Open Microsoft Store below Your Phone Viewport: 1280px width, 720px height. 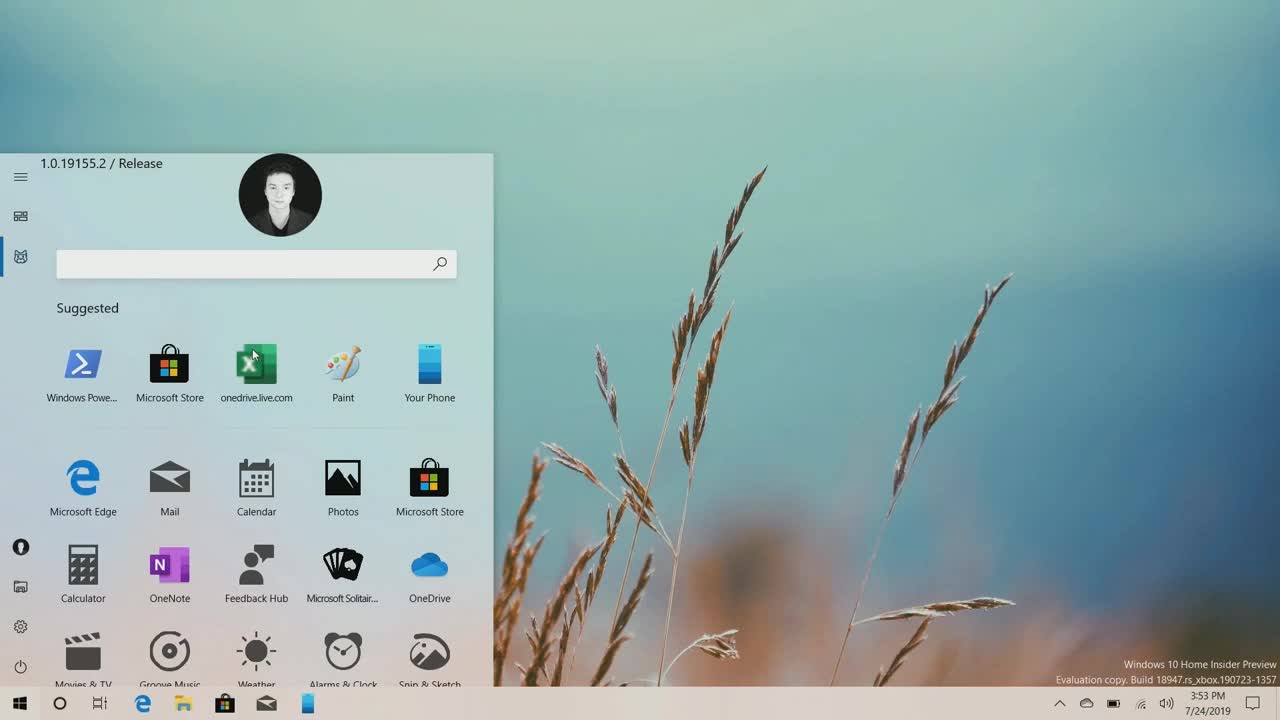coord(429,488)
